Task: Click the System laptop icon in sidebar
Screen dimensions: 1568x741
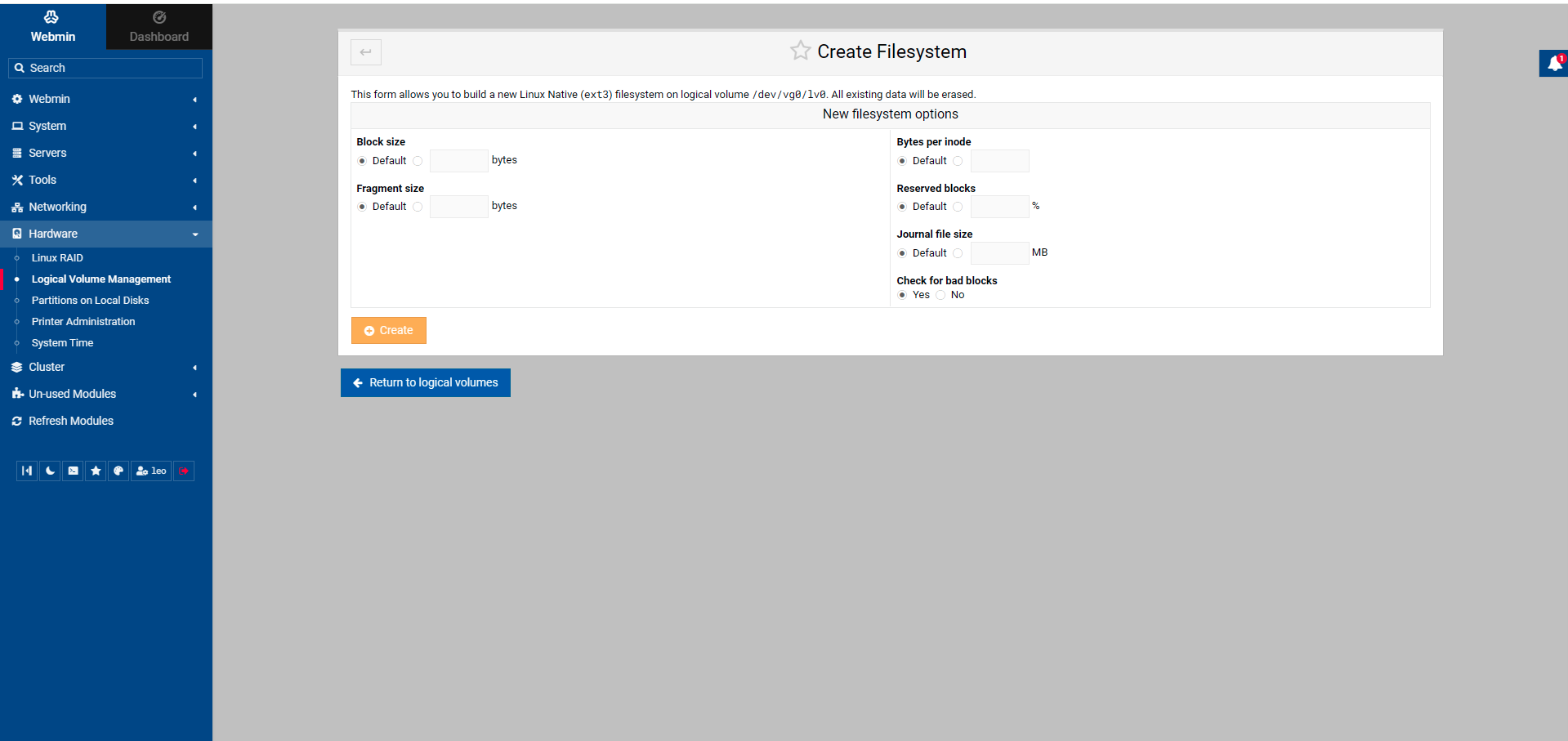Action: click(x=17, y=126)
